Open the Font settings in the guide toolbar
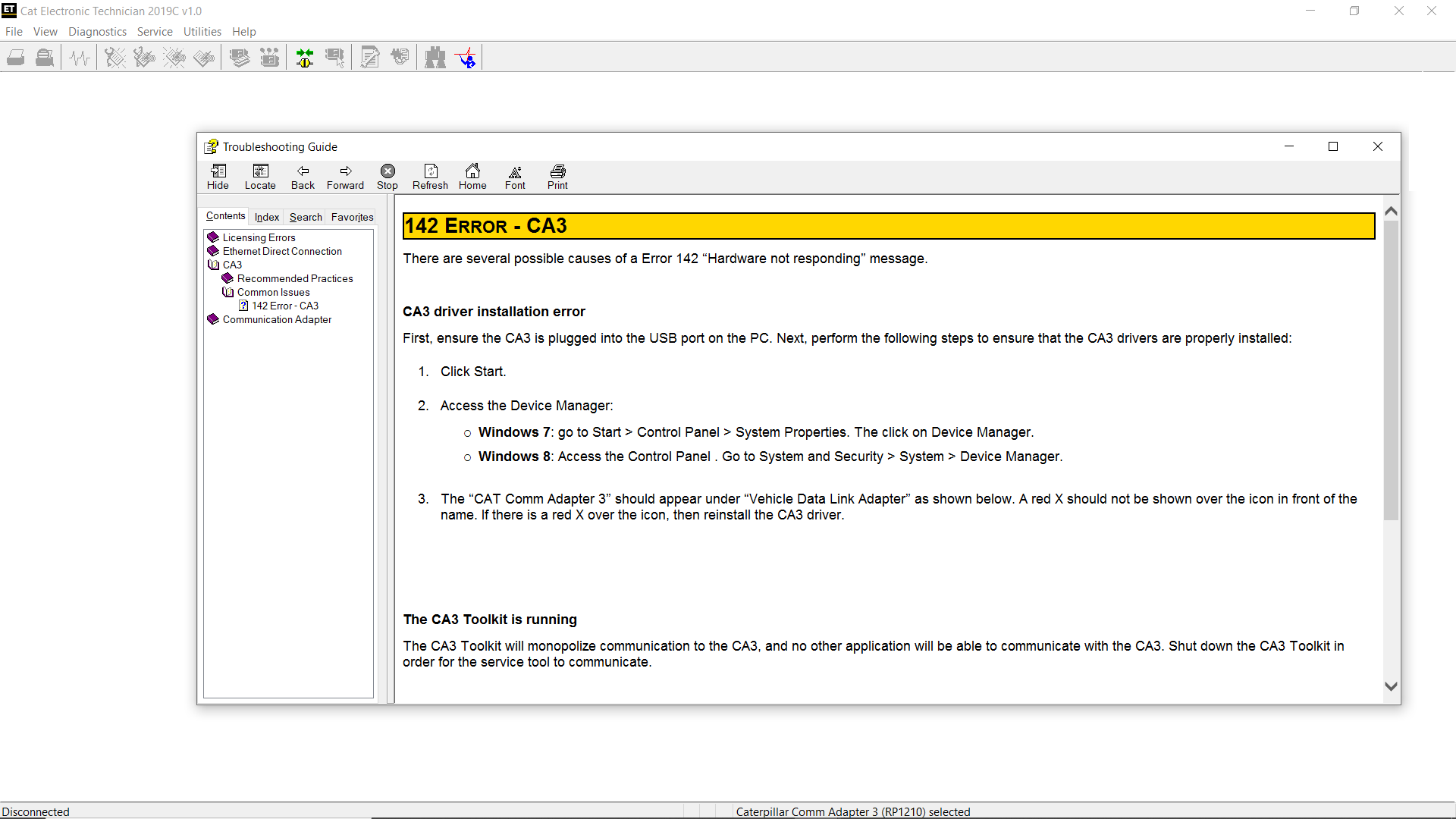Viewport: 1456px width, 819px height. [x=515, y=177]
